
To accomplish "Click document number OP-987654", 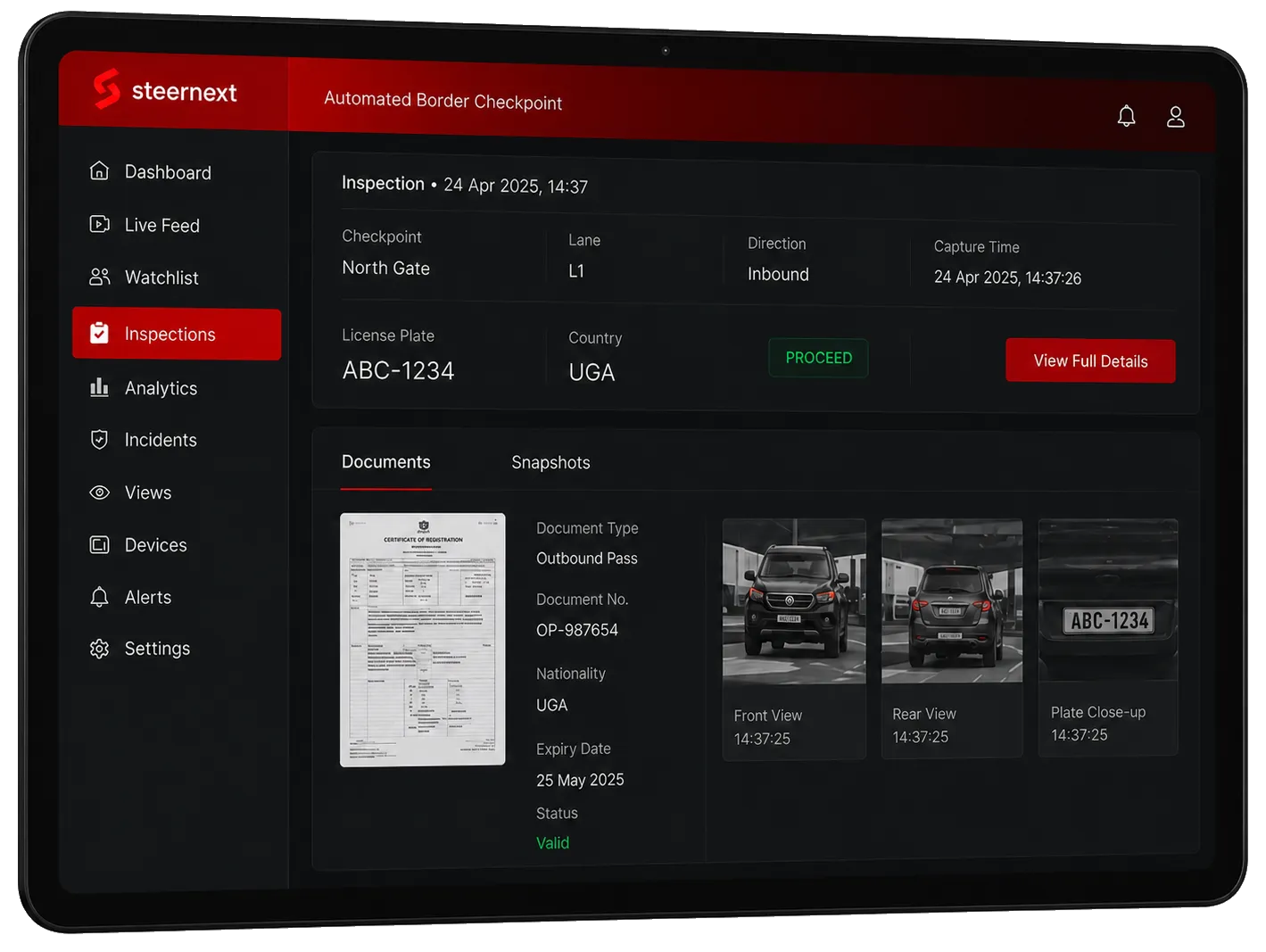I will (577, 630).
